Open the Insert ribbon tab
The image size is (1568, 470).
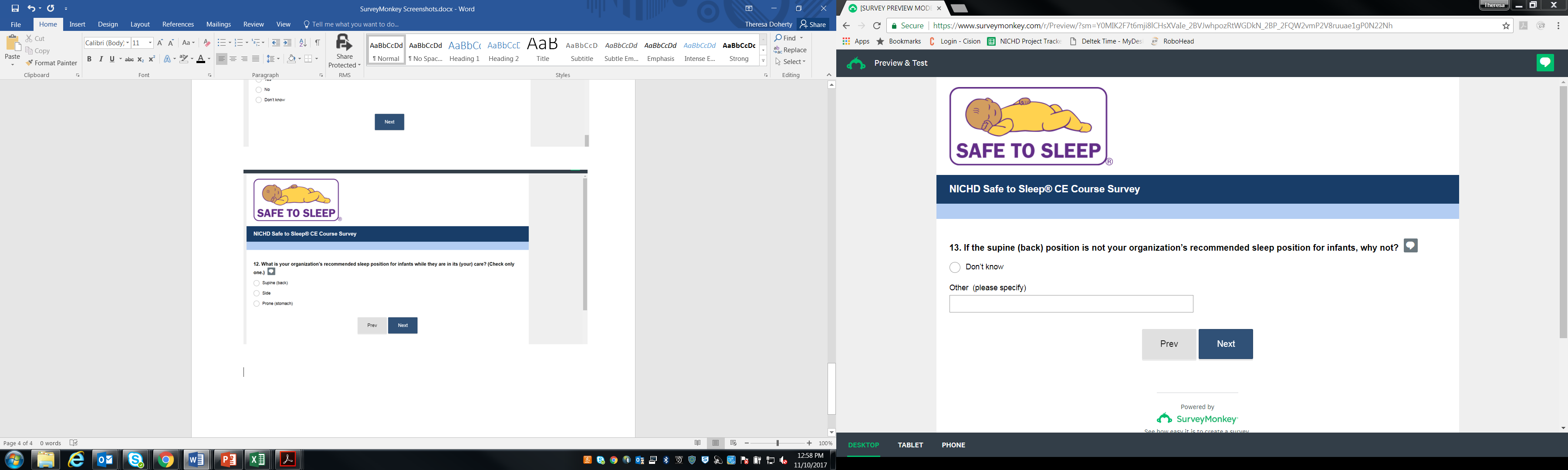(x=77, y=24)
